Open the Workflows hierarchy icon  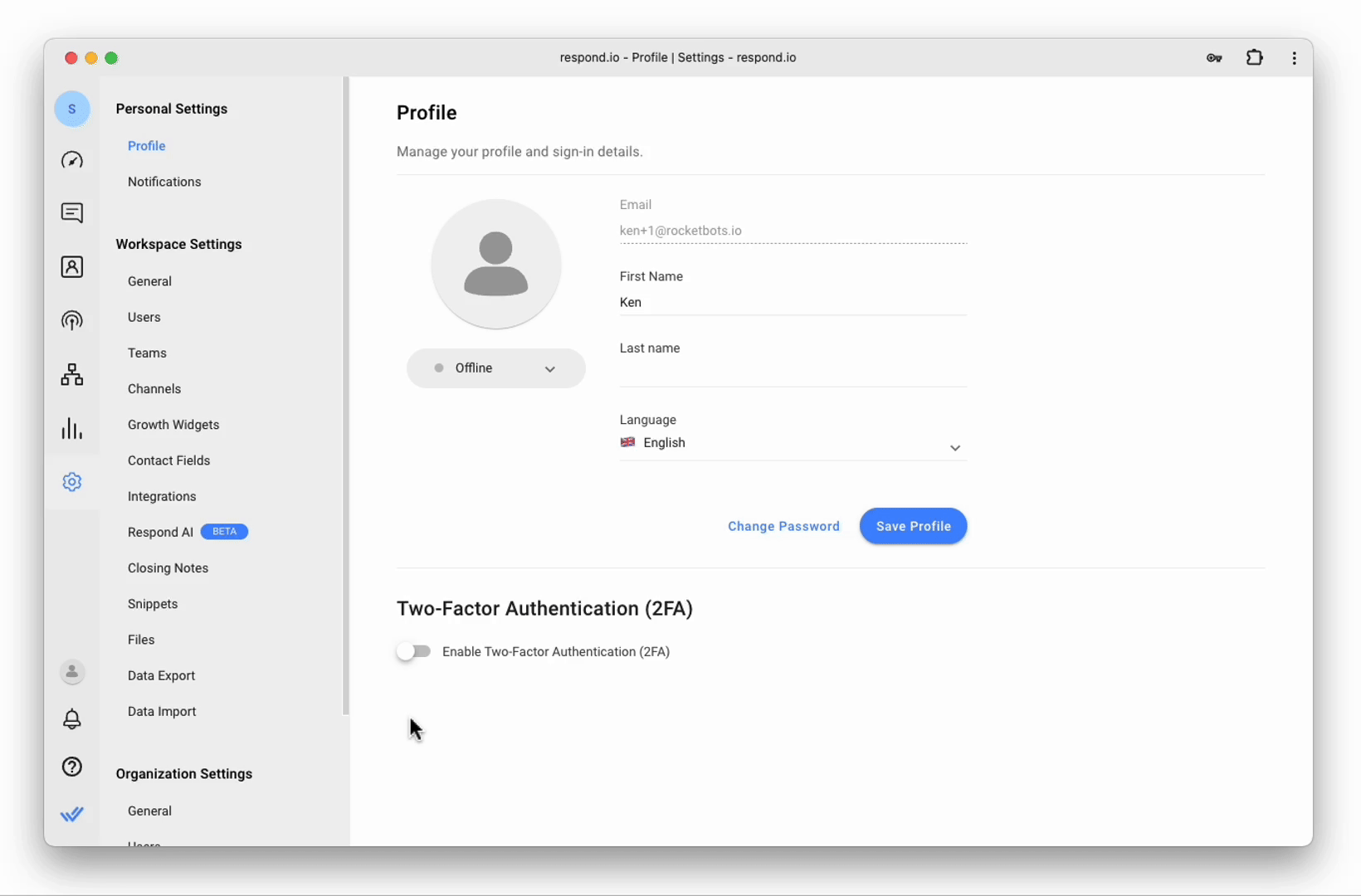(x=72, y=375)
